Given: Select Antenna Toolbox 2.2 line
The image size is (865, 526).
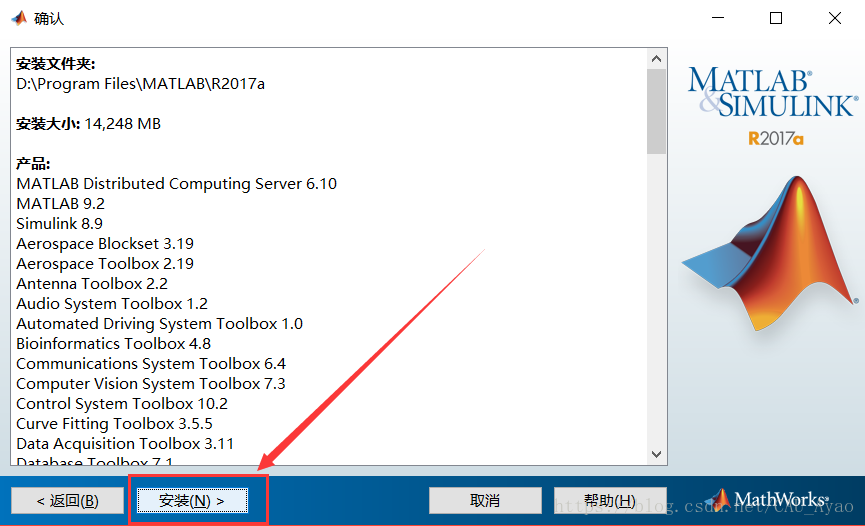Looking at the screenshot, I should [x=92, y=284].
